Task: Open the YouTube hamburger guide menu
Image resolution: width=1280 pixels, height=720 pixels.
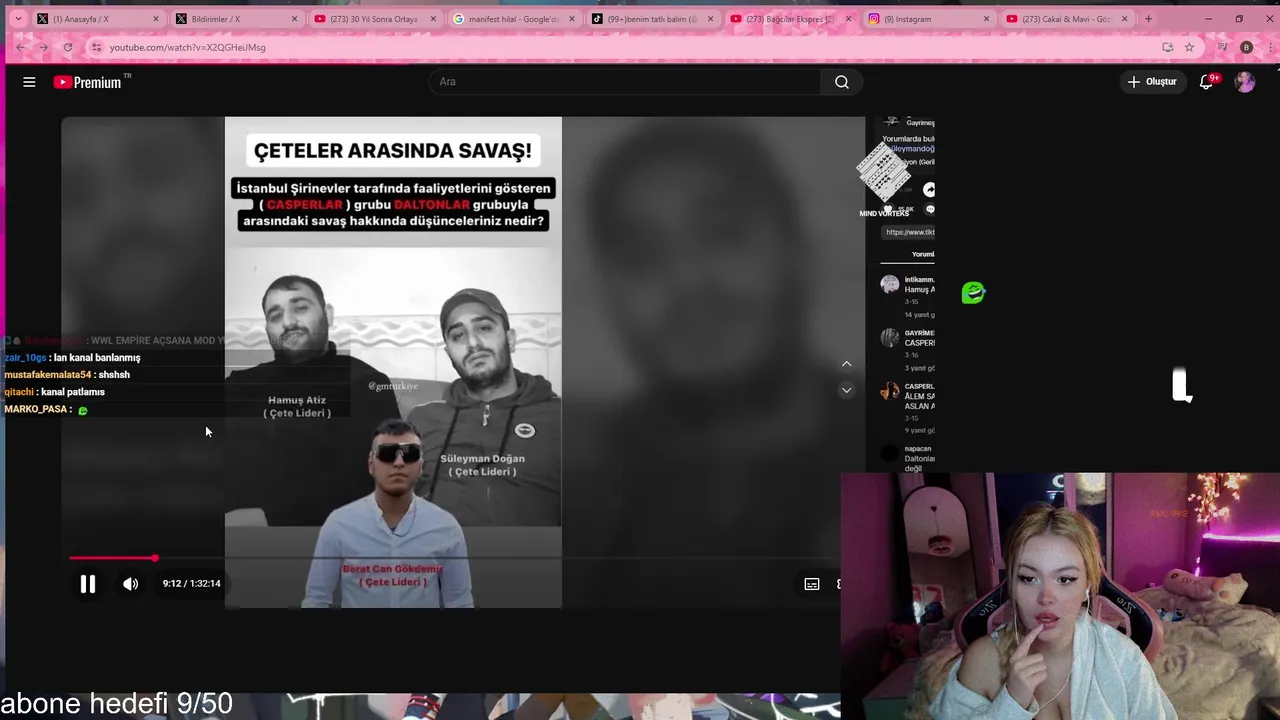Action: pos(29,82)
